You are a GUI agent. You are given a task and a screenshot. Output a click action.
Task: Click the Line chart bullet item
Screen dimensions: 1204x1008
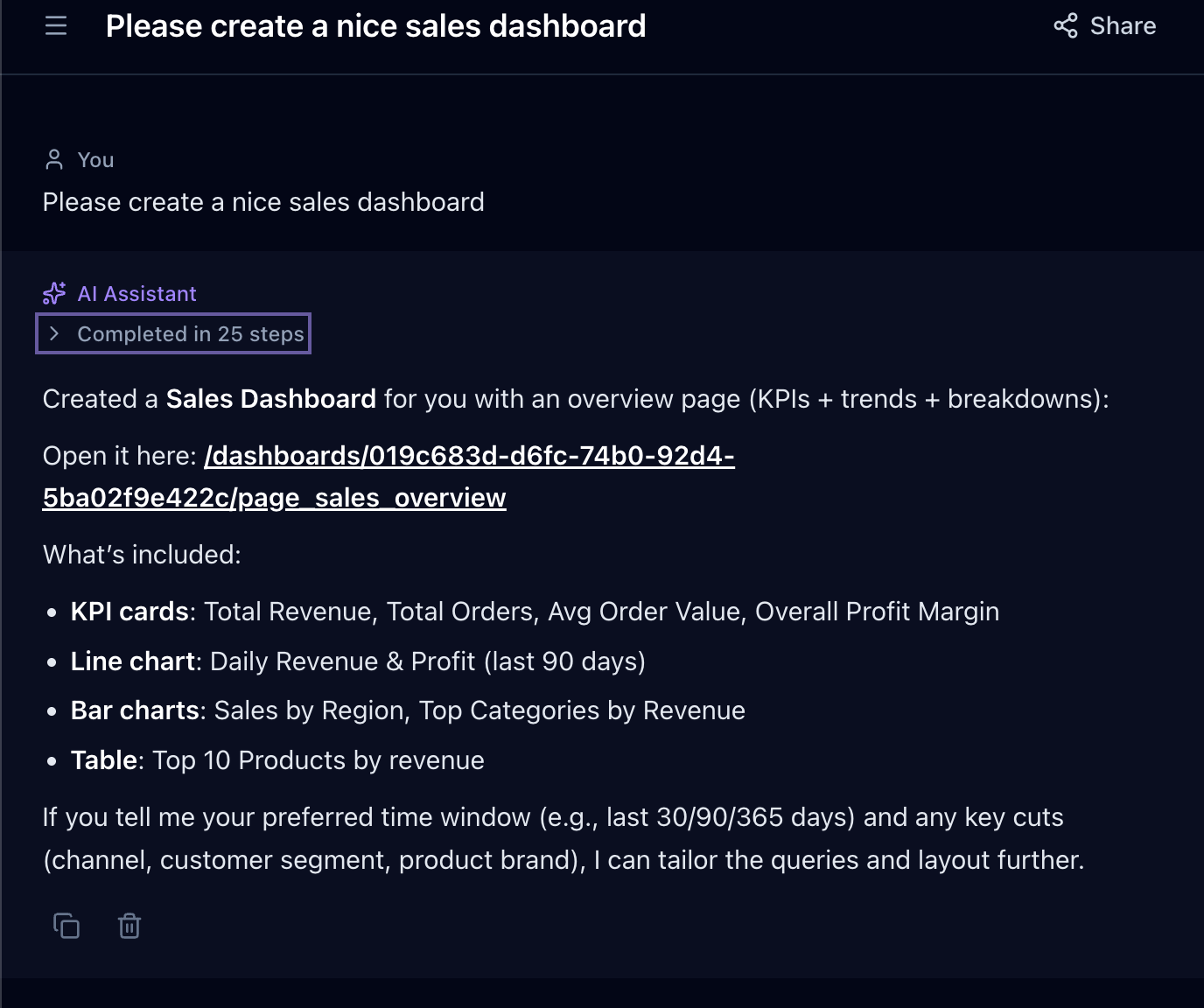pos(357,661)
